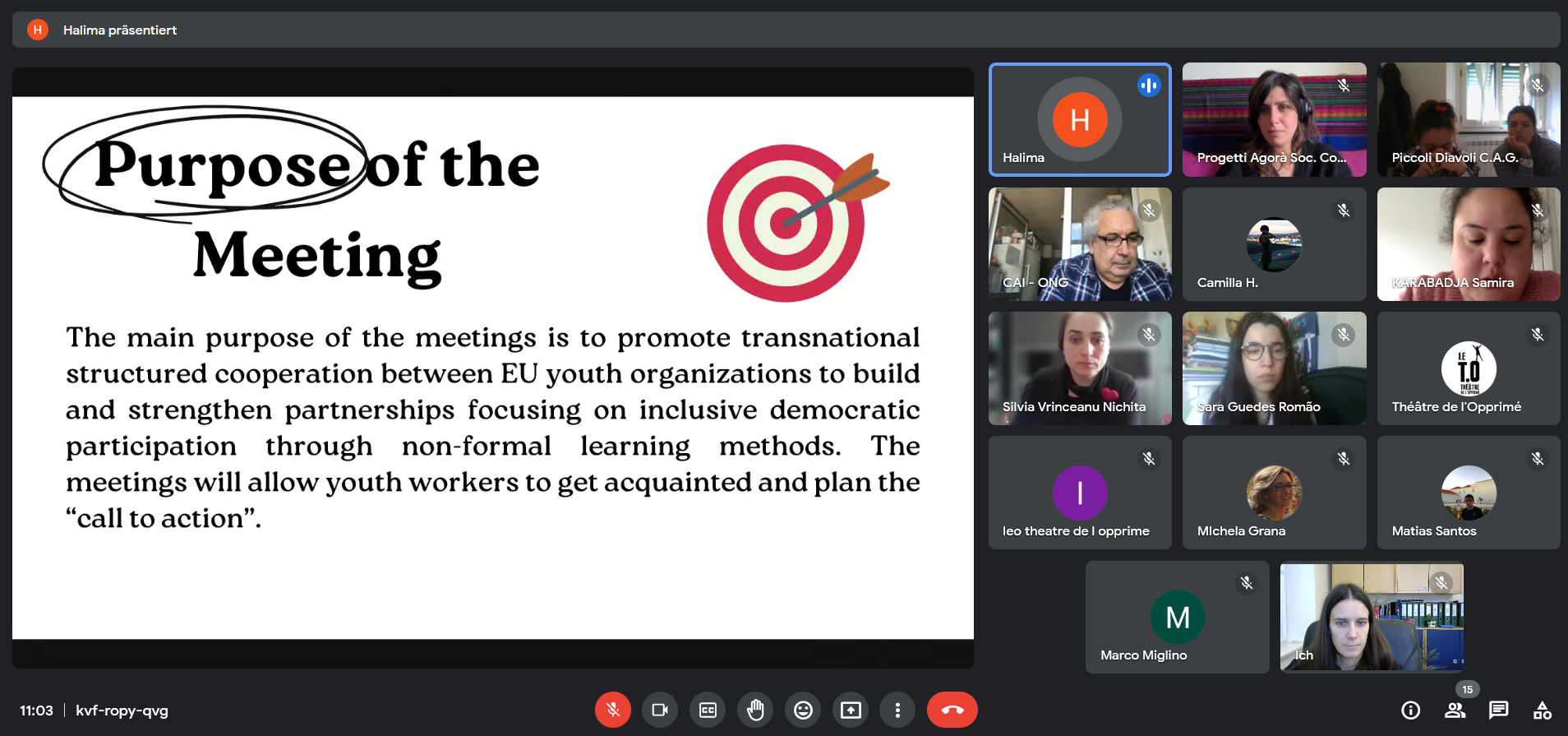This screenshot has height=736, width=1568.
Task: Select Silvia Vrinceanu Nichita video tile
Action: pyautogui.click(x=1080, y=368)
